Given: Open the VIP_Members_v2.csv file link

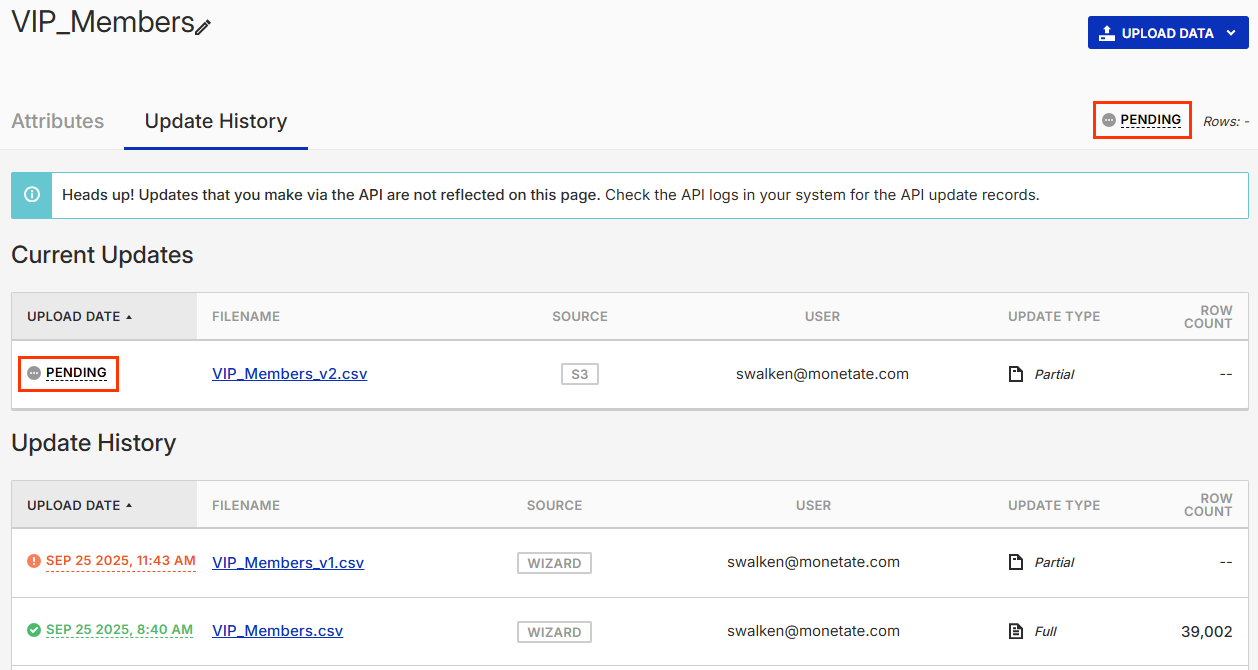Looking at the screenshot, I should point(289,374).
